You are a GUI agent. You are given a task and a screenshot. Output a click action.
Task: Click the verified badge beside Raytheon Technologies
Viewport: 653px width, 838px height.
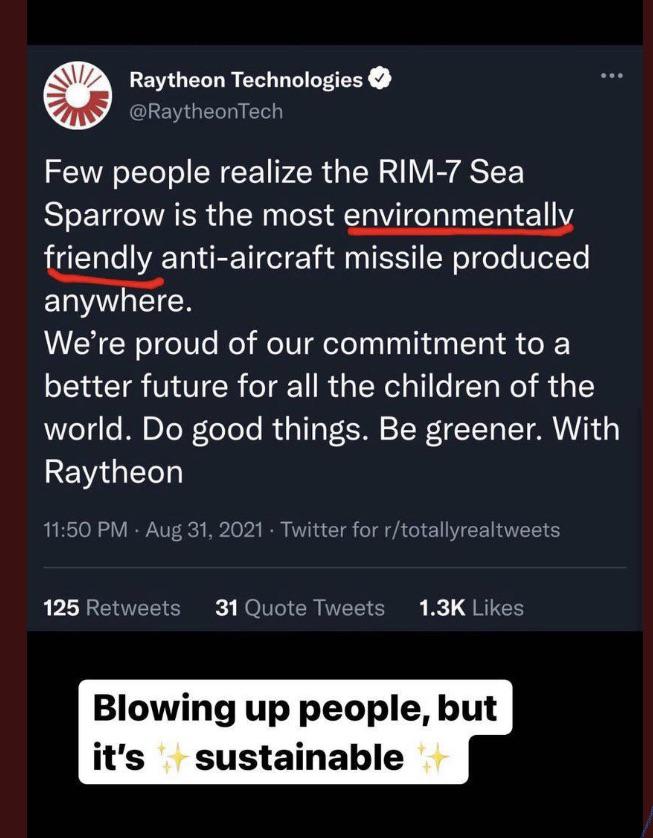click(x=378, y=80)
